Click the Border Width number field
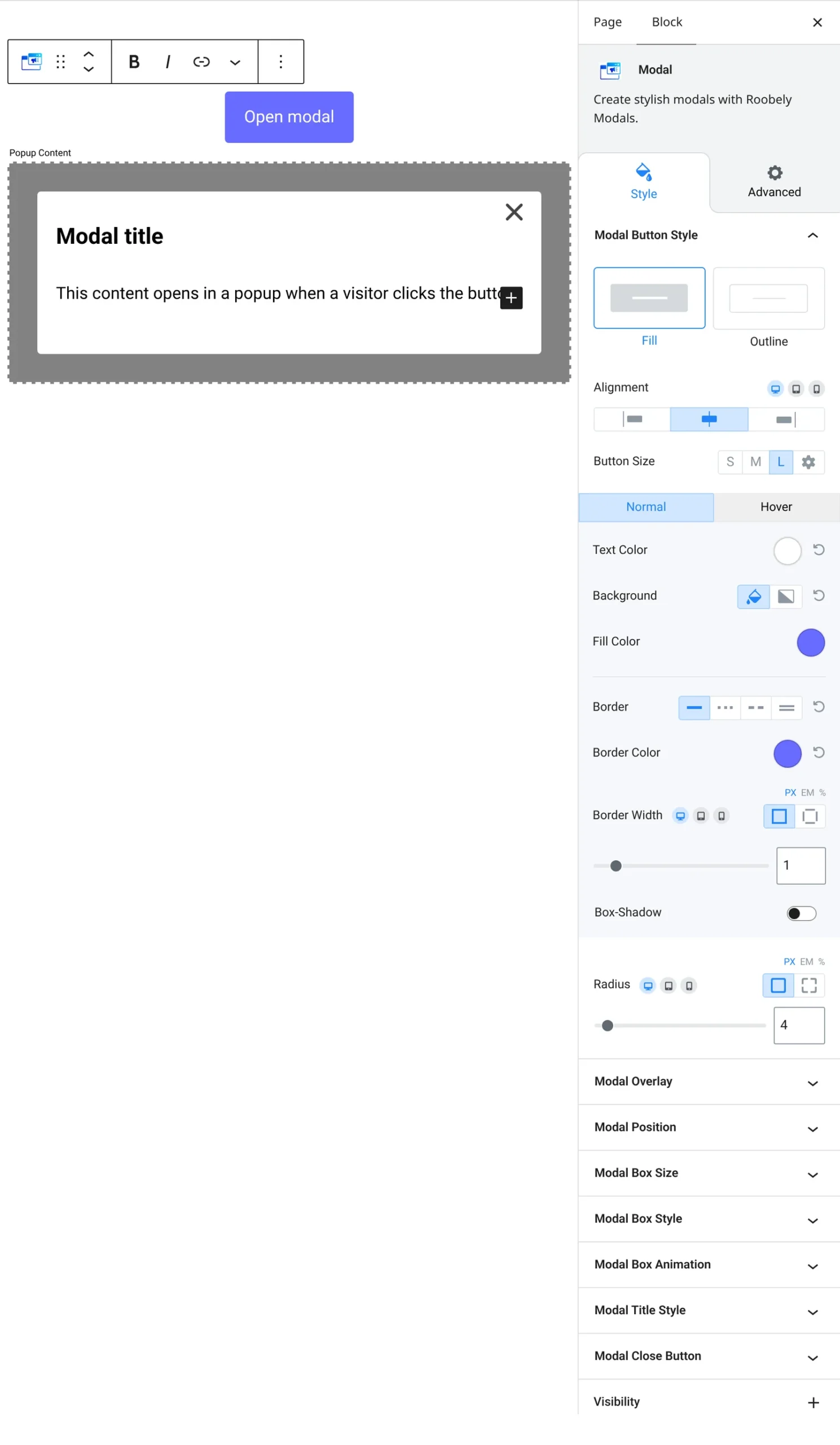This screenshot has width=840, height=1445. click(x=801, y=865)
